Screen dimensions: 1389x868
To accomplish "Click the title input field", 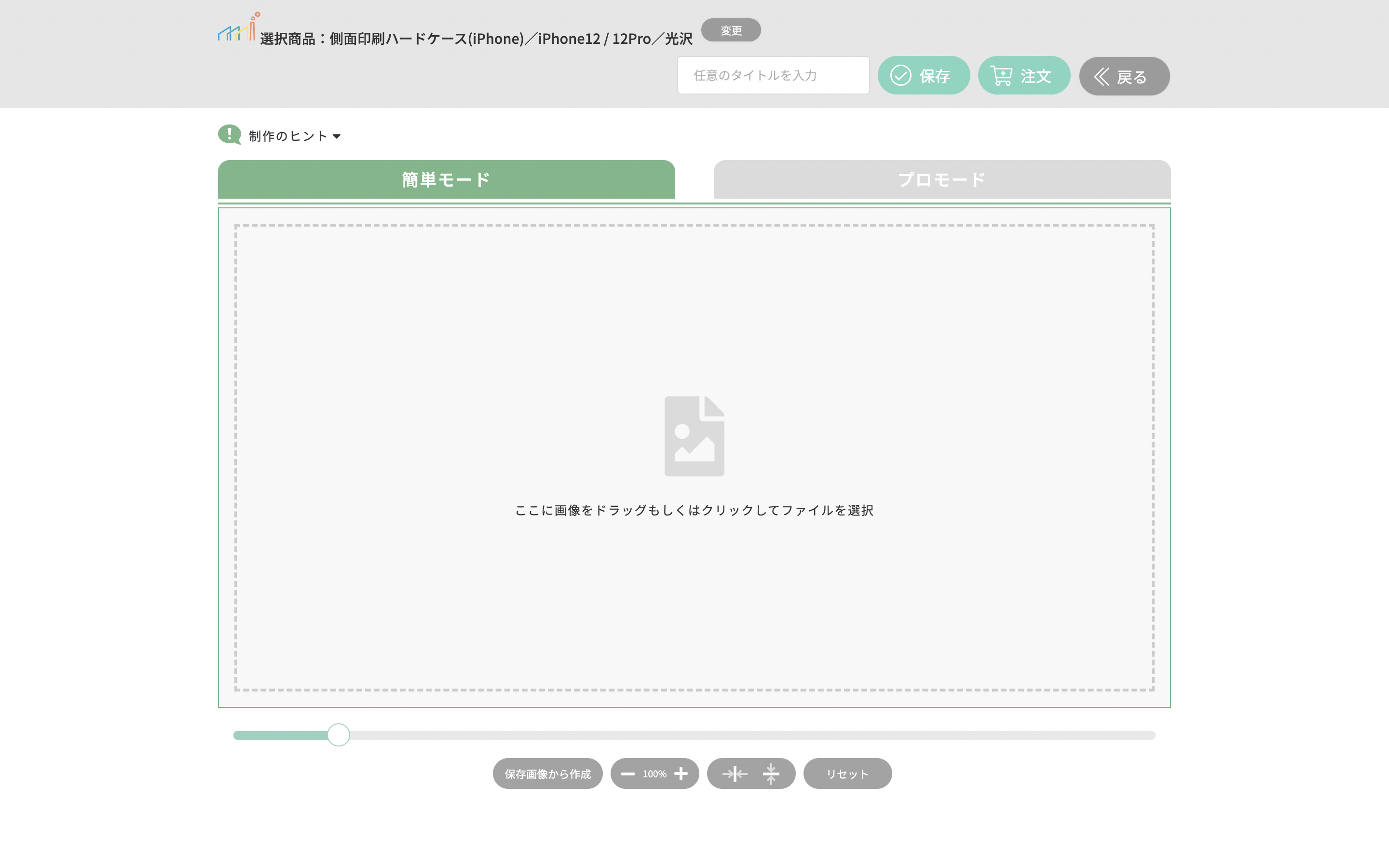I will (x=773, y=75).
